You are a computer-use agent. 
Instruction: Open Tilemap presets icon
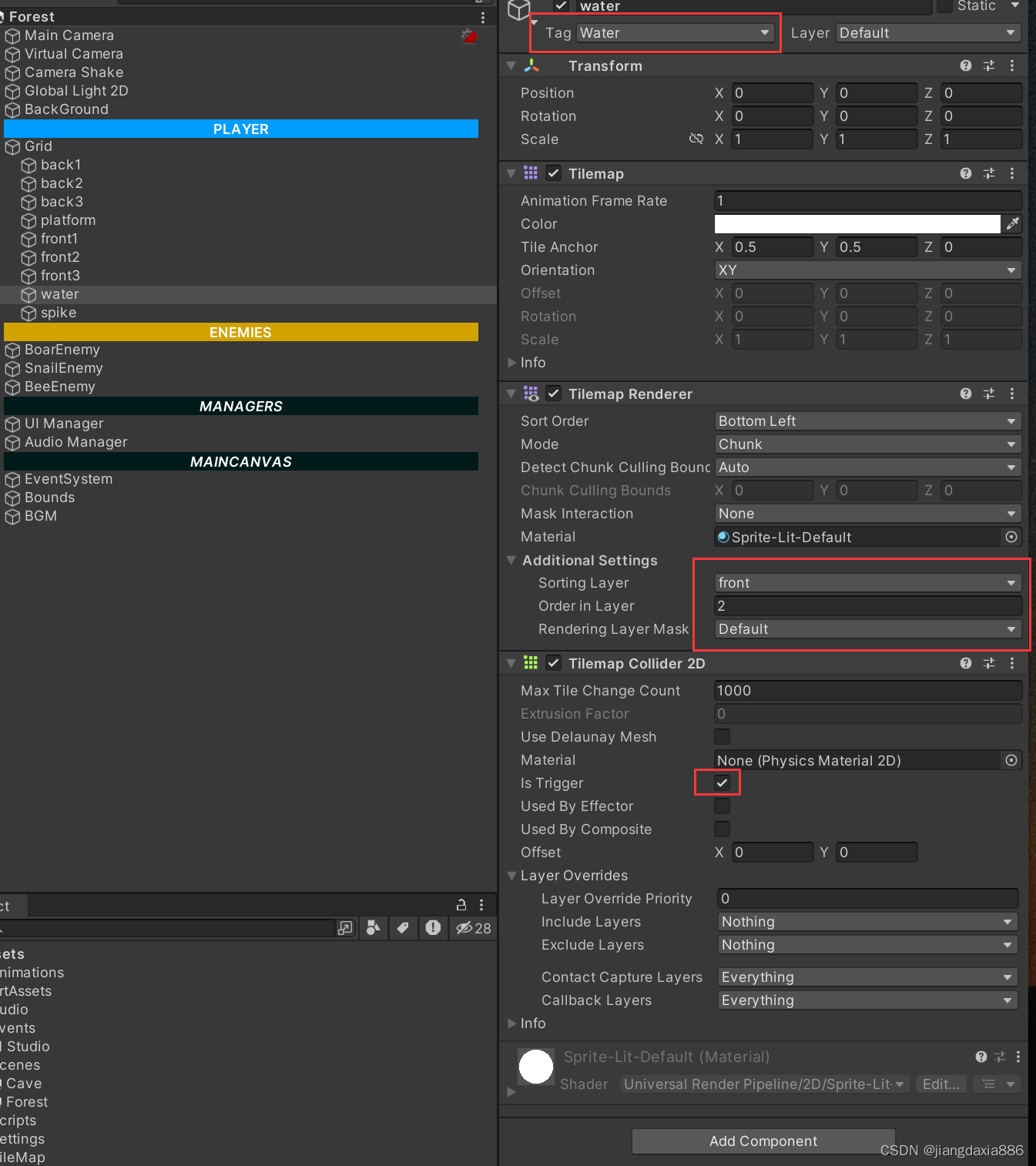click(x=989, y=174)
